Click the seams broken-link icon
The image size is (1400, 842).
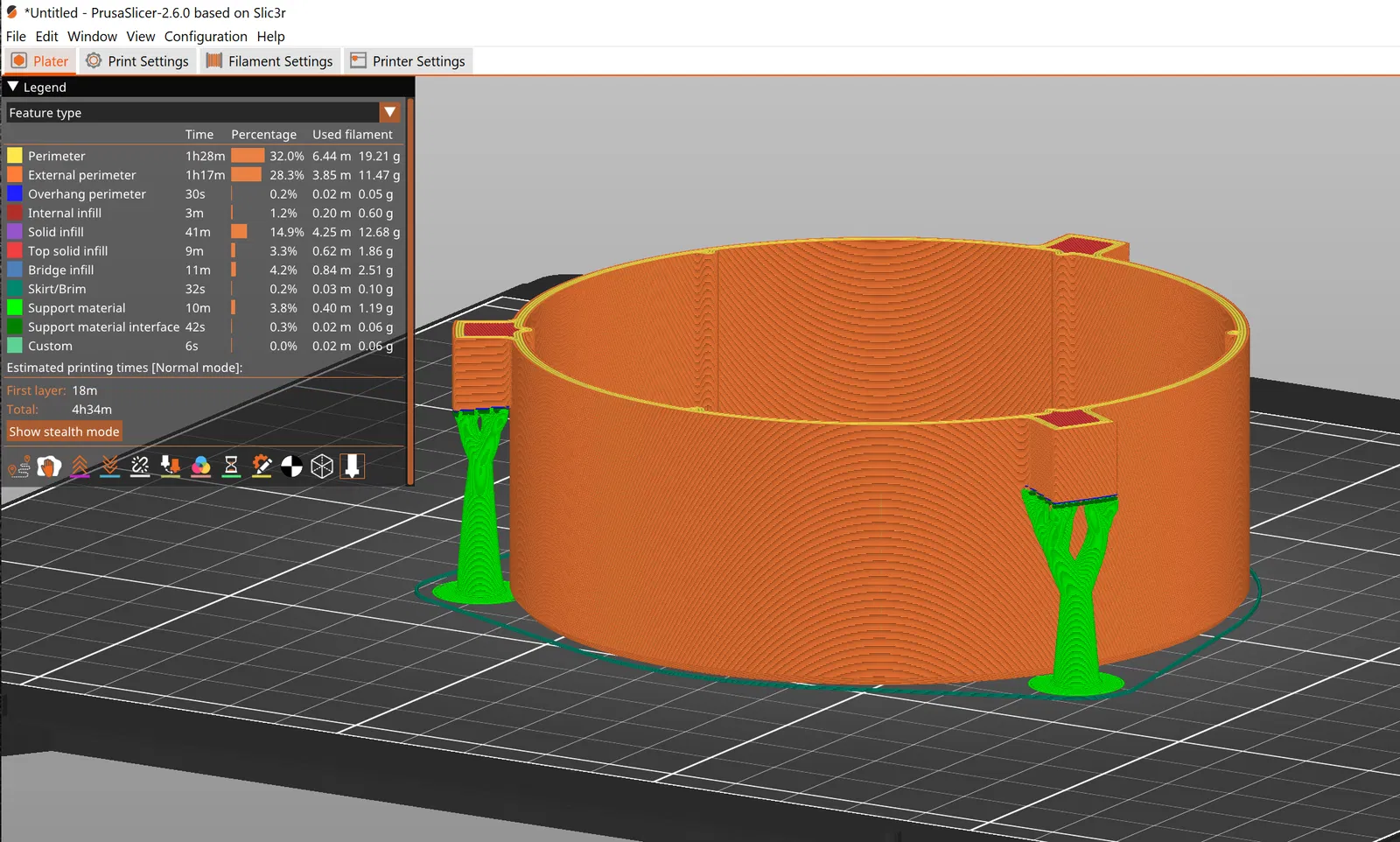pyautogui.click(x=140, y=467)
